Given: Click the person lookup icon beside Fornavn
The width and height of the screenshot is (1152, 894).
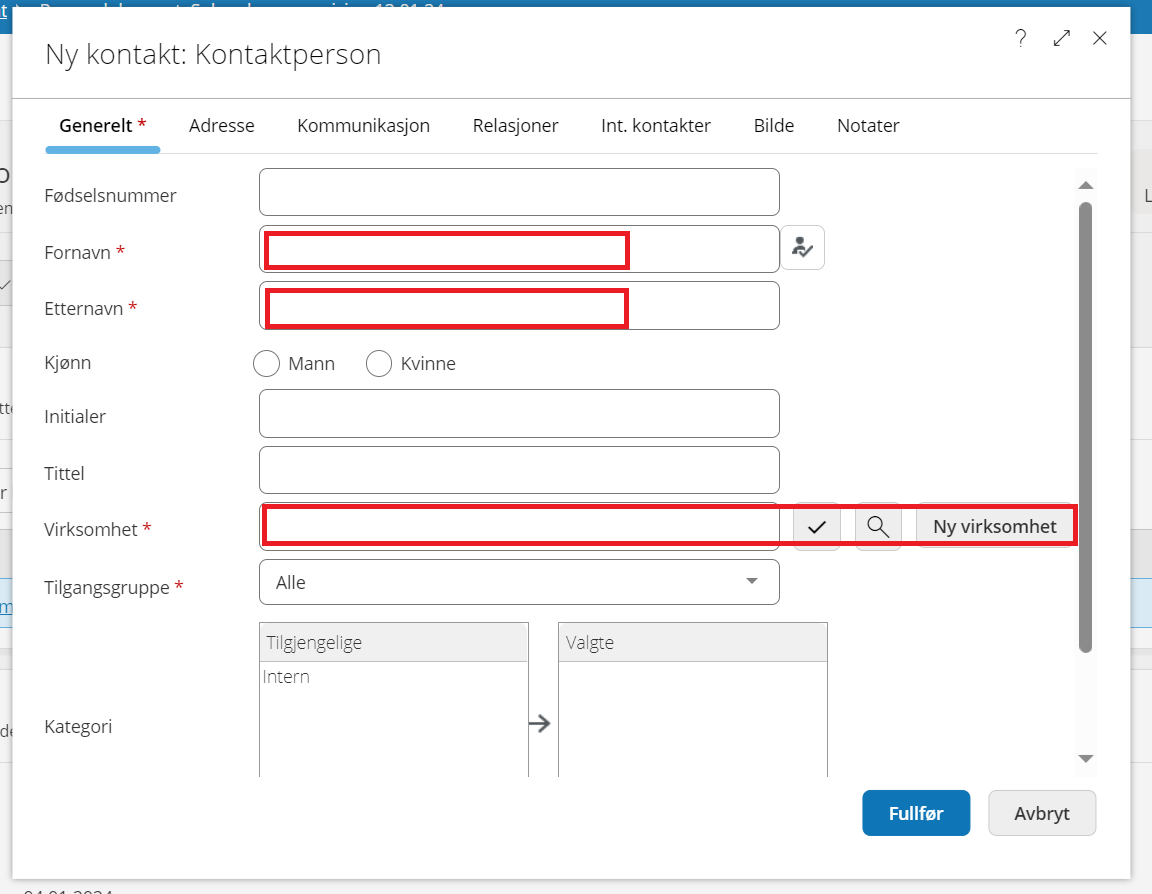Looking at the screenshot, I should (802, 248).
